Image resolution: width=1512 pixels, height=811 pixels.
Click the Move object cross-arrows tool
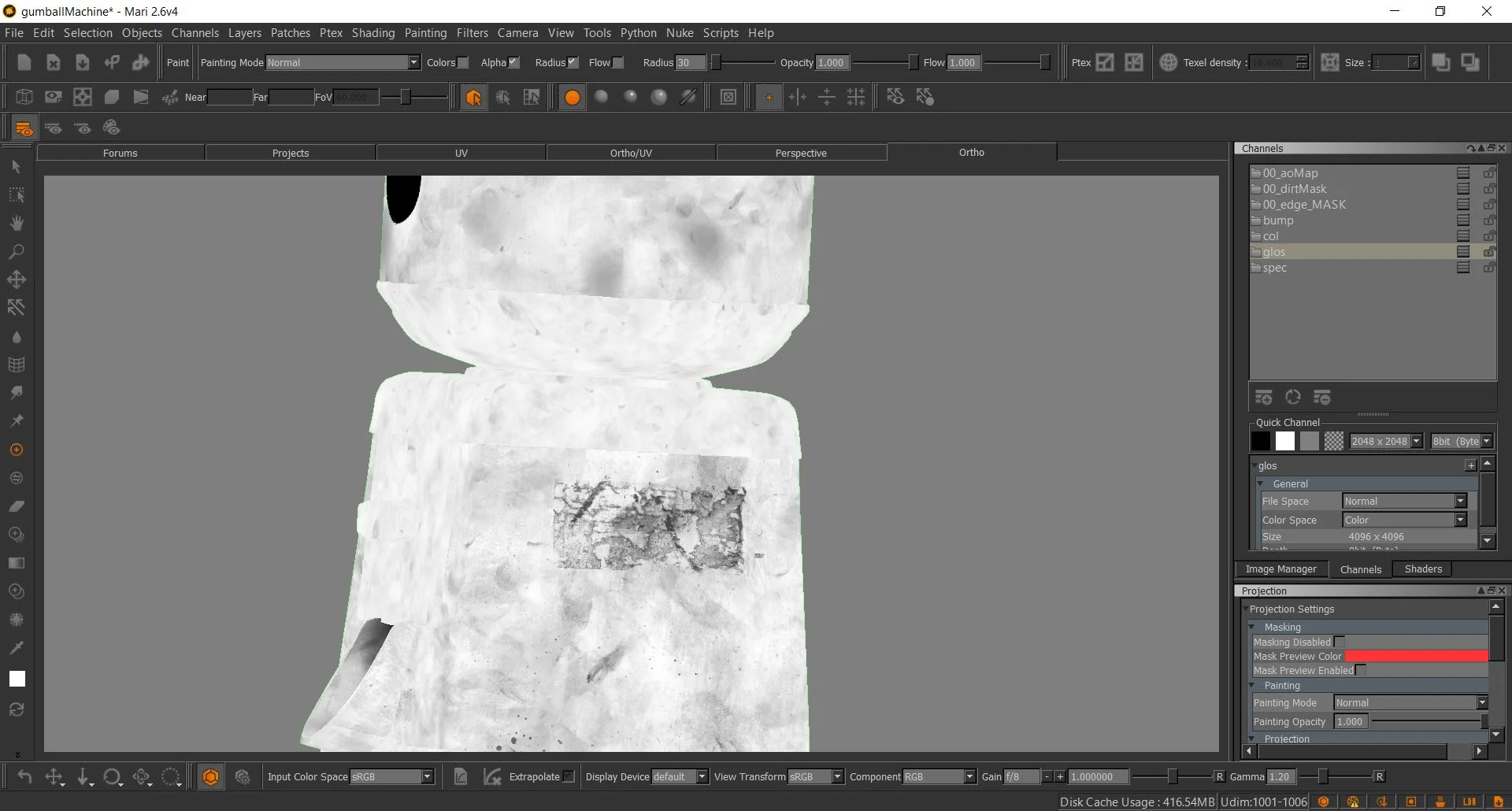[16, 280]
